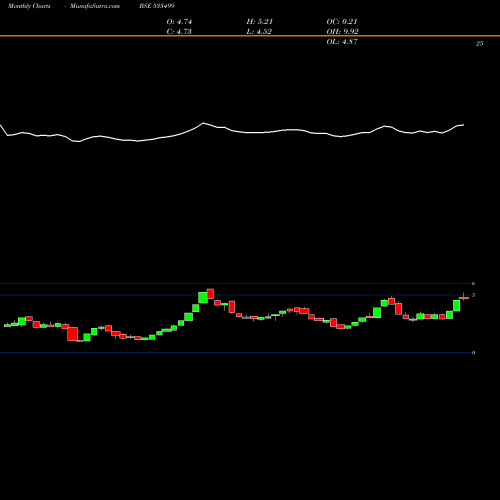The width and height of the screenshot is (500, 500).
Task: Click the large red candle at the chart's lowest point
Action: 72,334
